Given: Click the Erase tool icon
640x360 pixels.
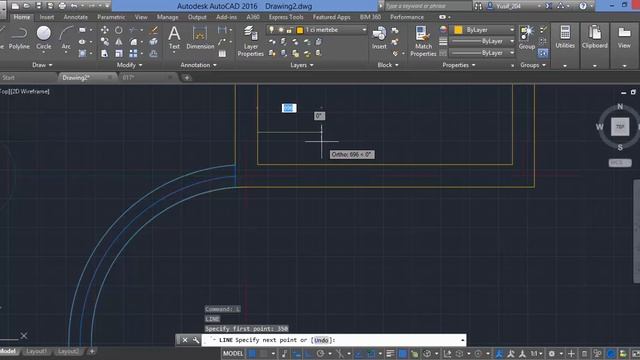Looking at the screenshot, I should tap(154, 30).
